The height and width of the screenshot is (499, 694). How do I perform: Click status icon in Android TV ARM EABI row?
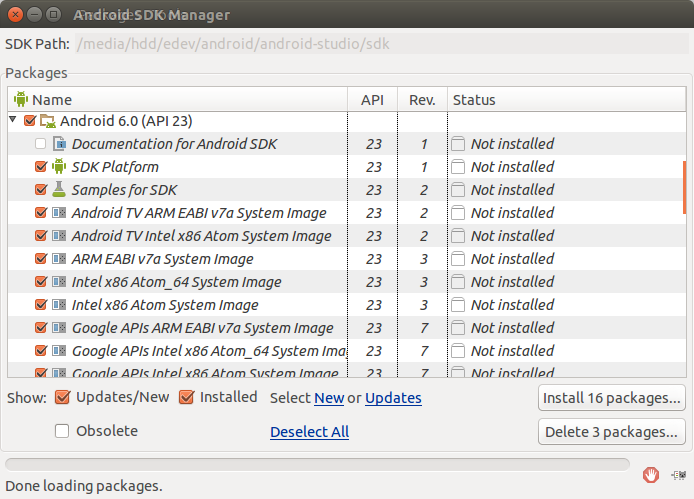458,213
